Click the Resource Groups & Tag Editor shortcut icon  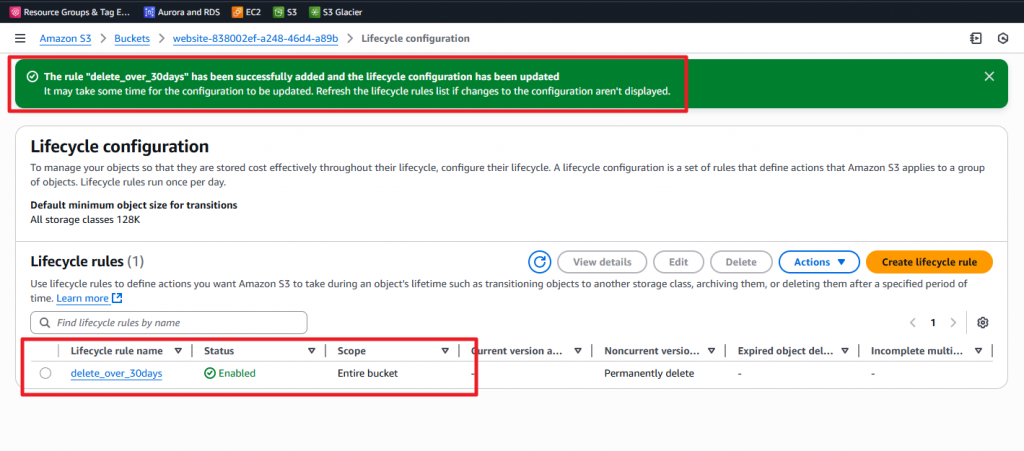tap(14, 12)
